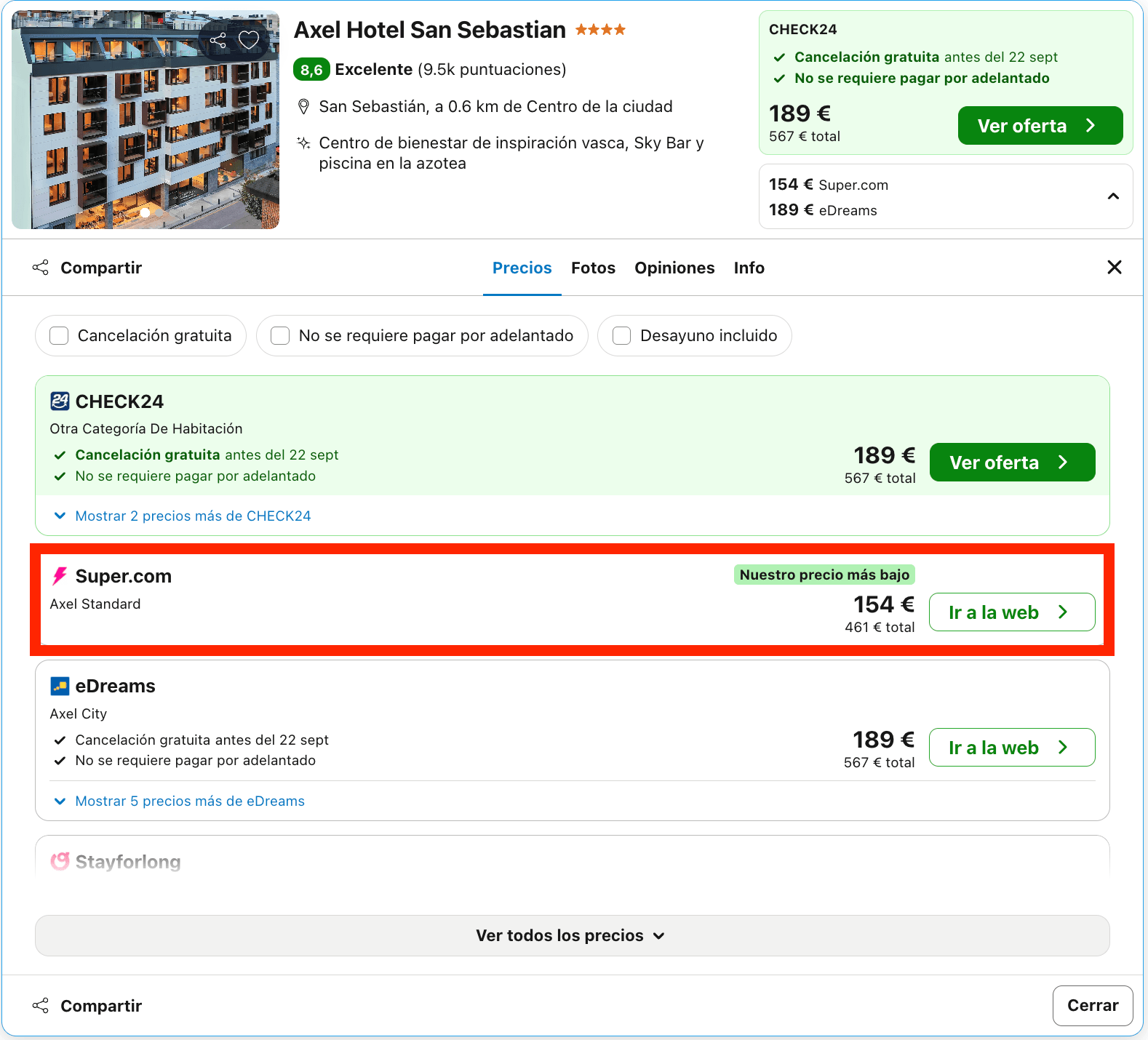
Task: Click the 8,6 rating badge
Action: (311, 70)
